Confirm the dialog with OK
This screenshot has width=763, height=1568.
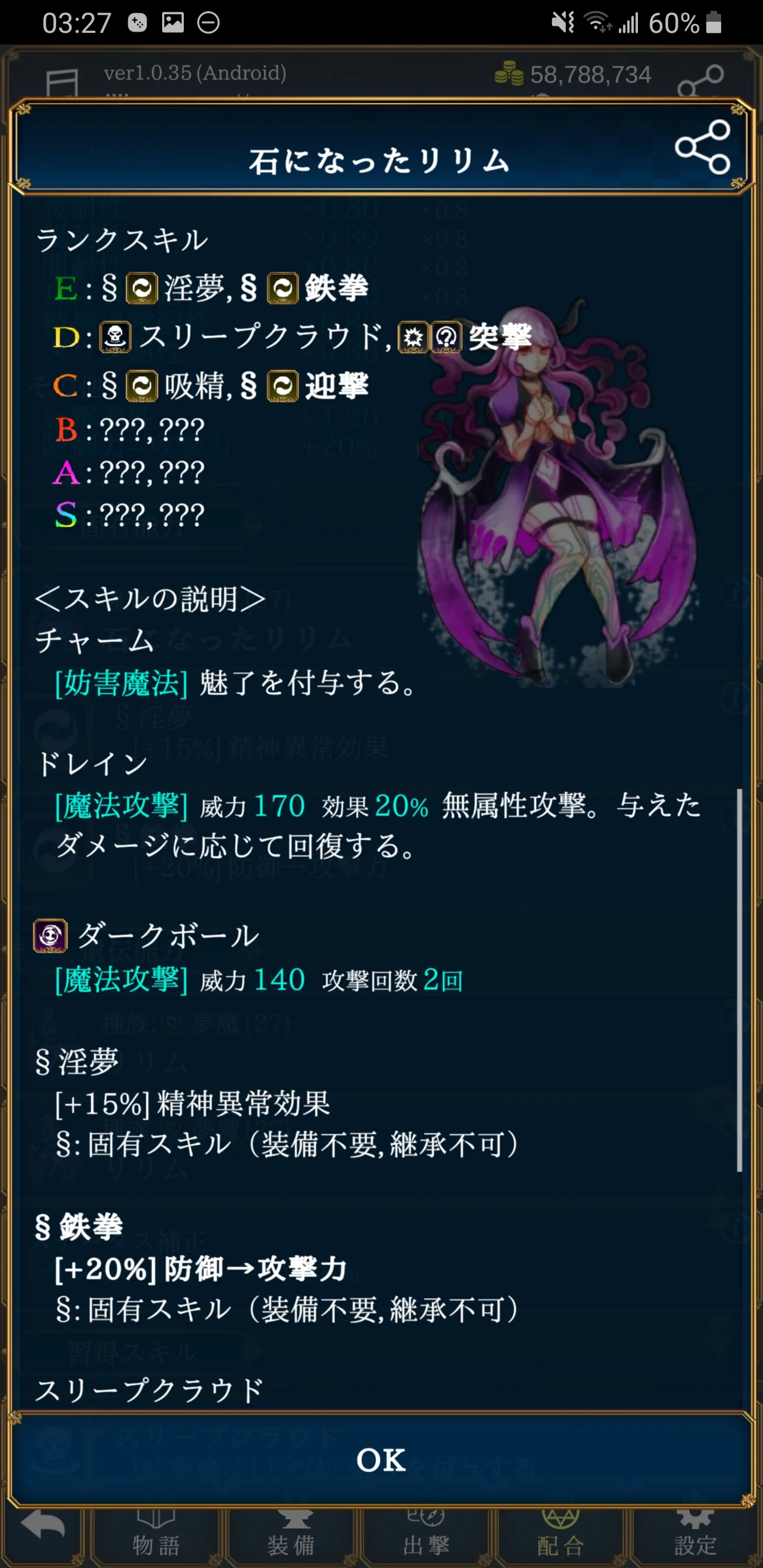[x=381, y=1459]
